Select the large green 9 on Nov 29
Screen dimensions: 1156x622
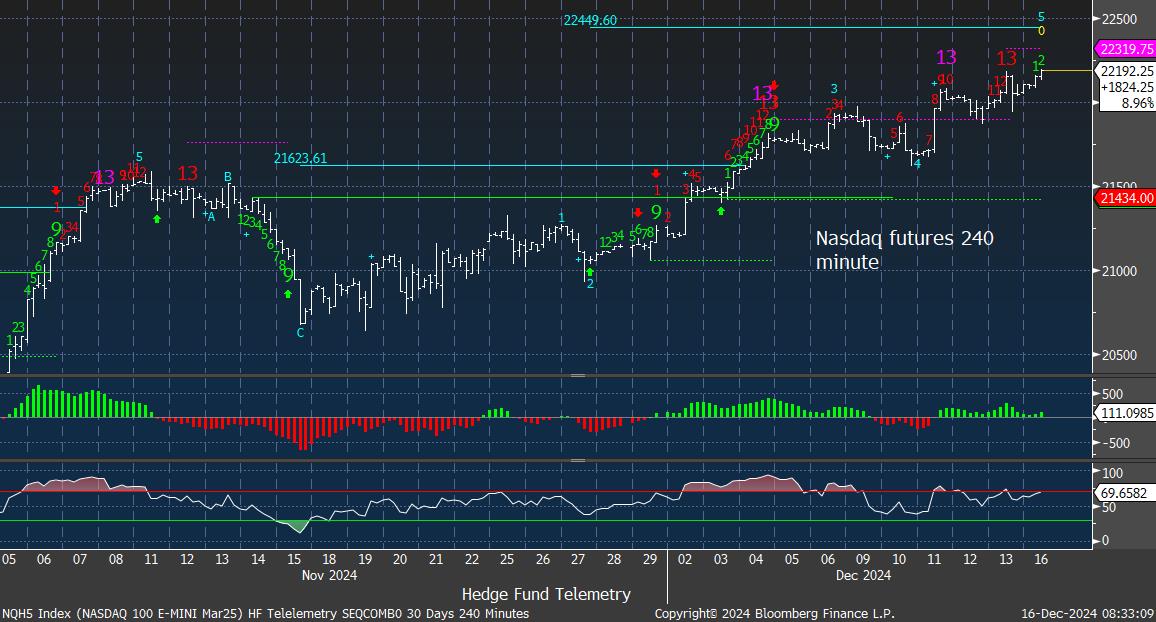(656, 212)
